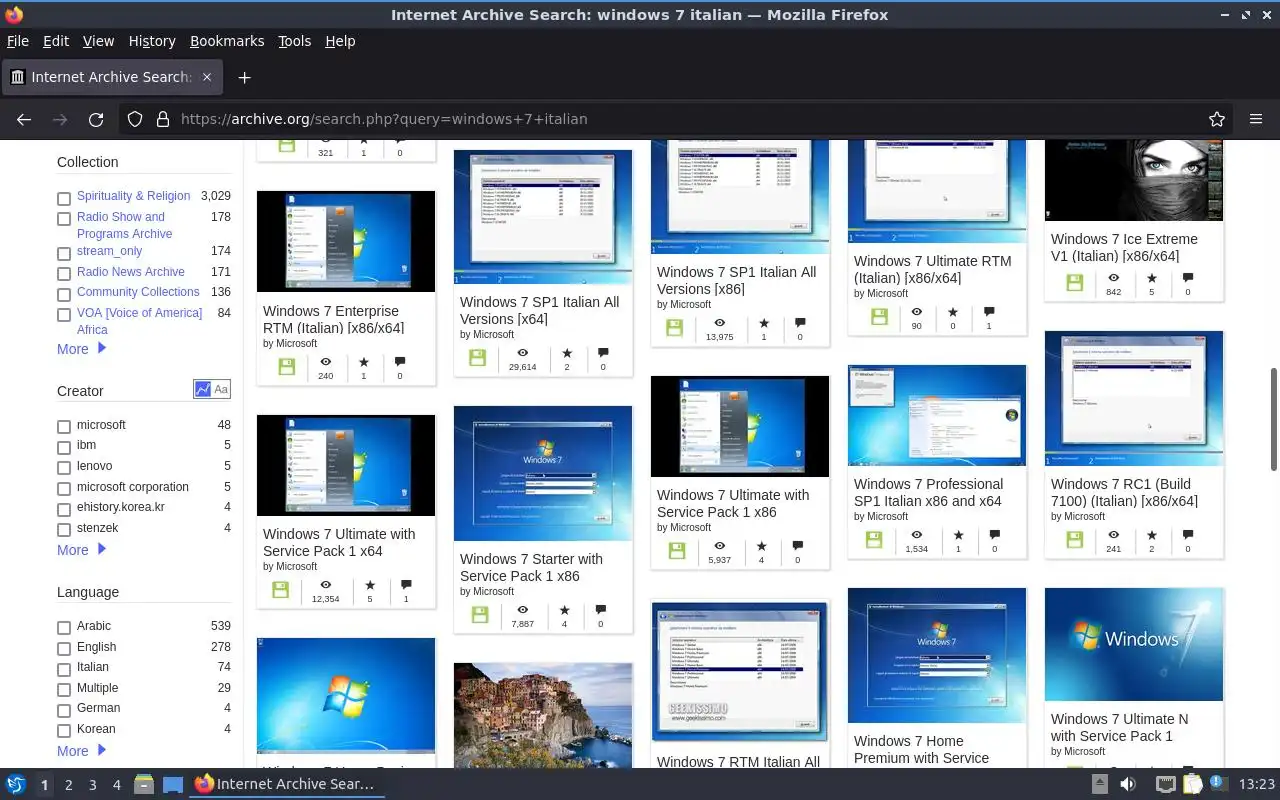The height and width of the screenshot is (800, 1280).
Task: Open the Help menu
Action: [340, 41]
